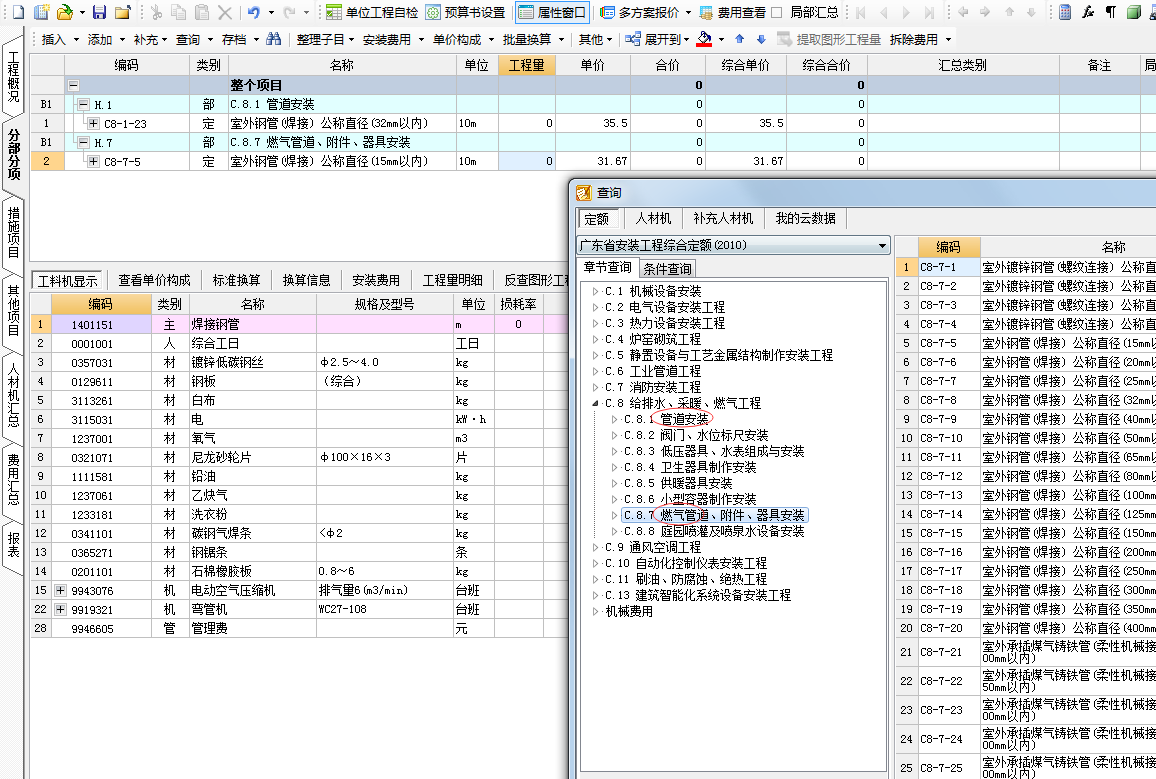The width and height of the screenshot is (1156, 779).
Task: Click the paint bucket fill color icon
Action: point(704,39)
